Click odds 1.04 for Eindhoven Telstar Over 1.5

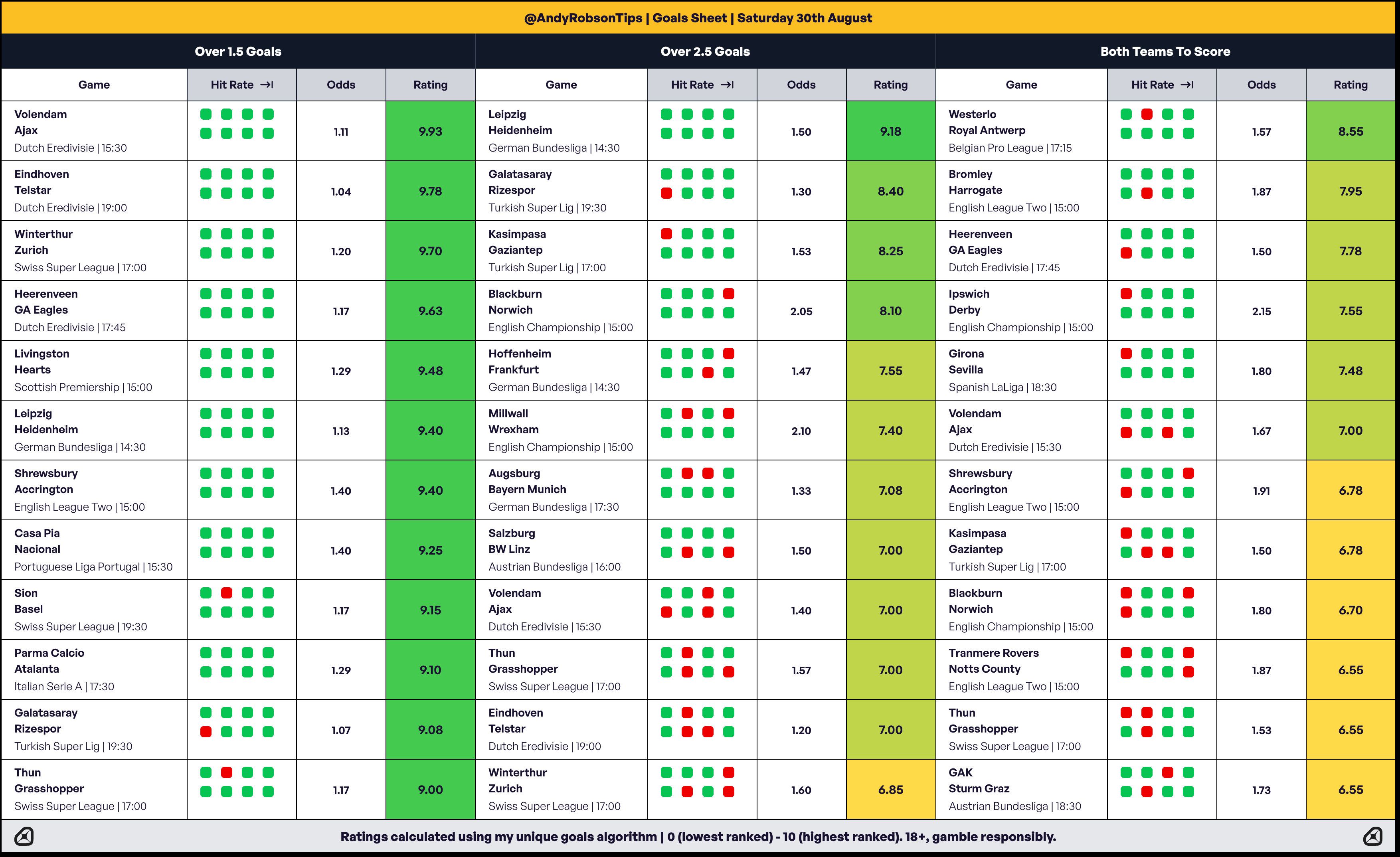tap(341, 192)
